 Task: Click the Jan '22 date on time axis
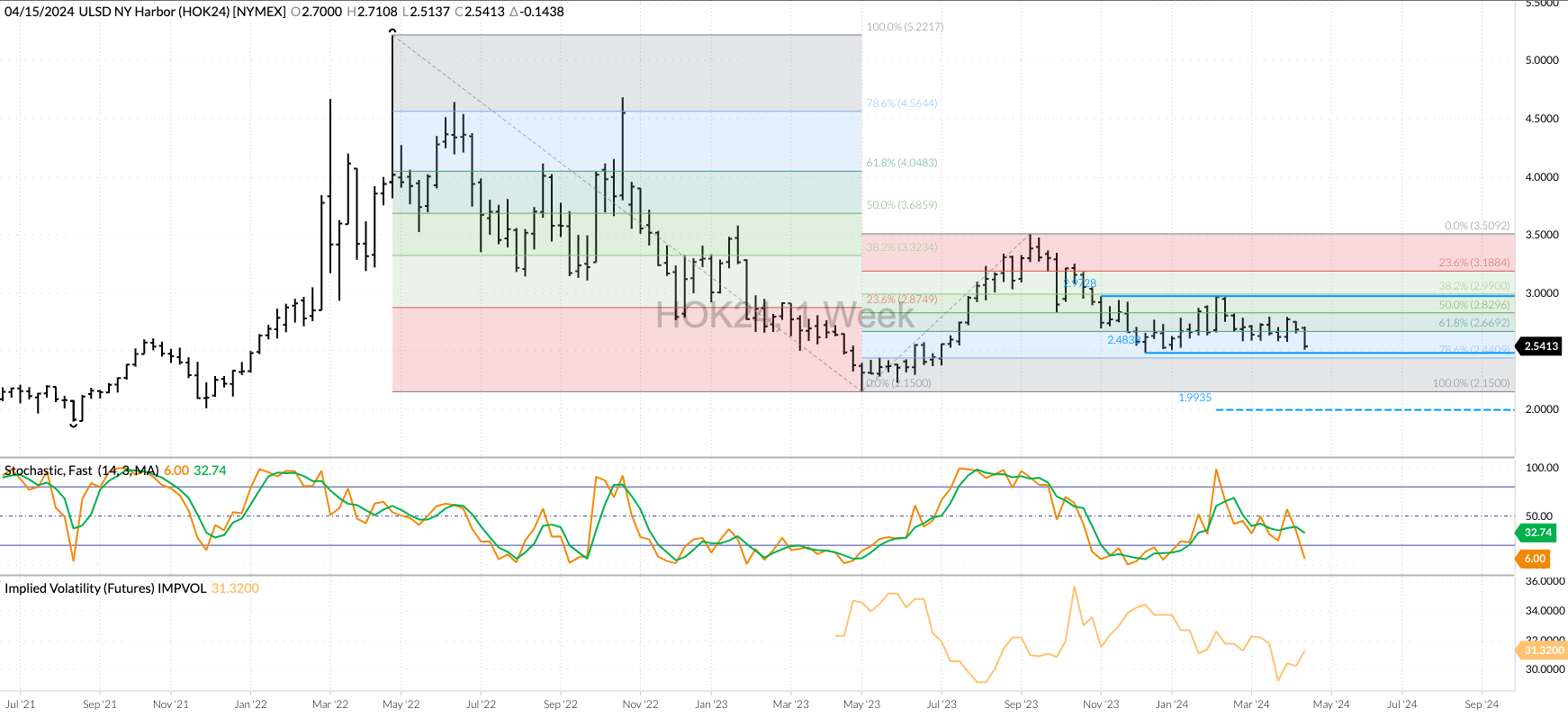click(x=250, y=704)
